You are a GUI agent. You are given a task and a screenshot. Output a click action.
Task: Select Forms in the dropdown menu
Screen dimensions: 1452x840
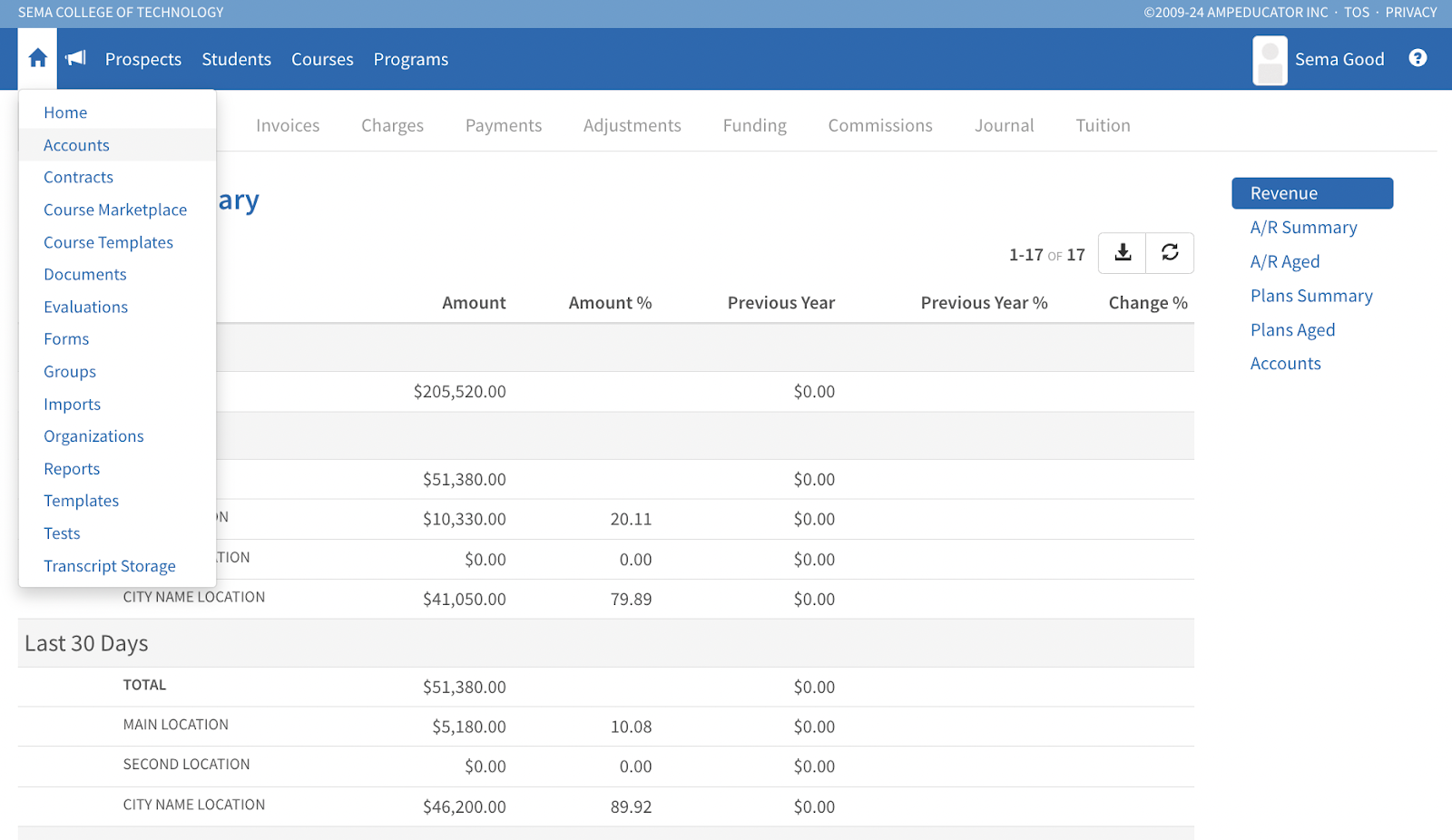(x=117, y=338)
